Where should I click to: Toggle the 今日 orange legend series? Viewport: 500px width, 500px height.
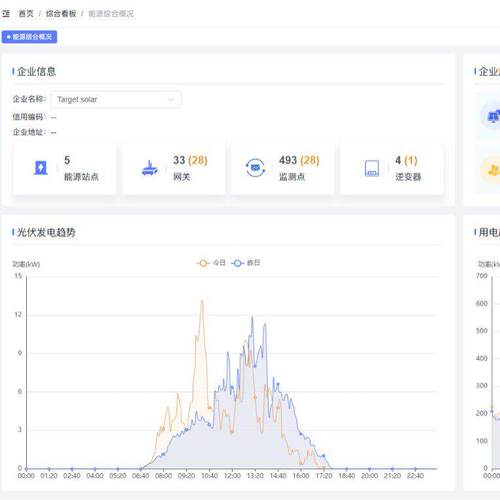[211, 263]
